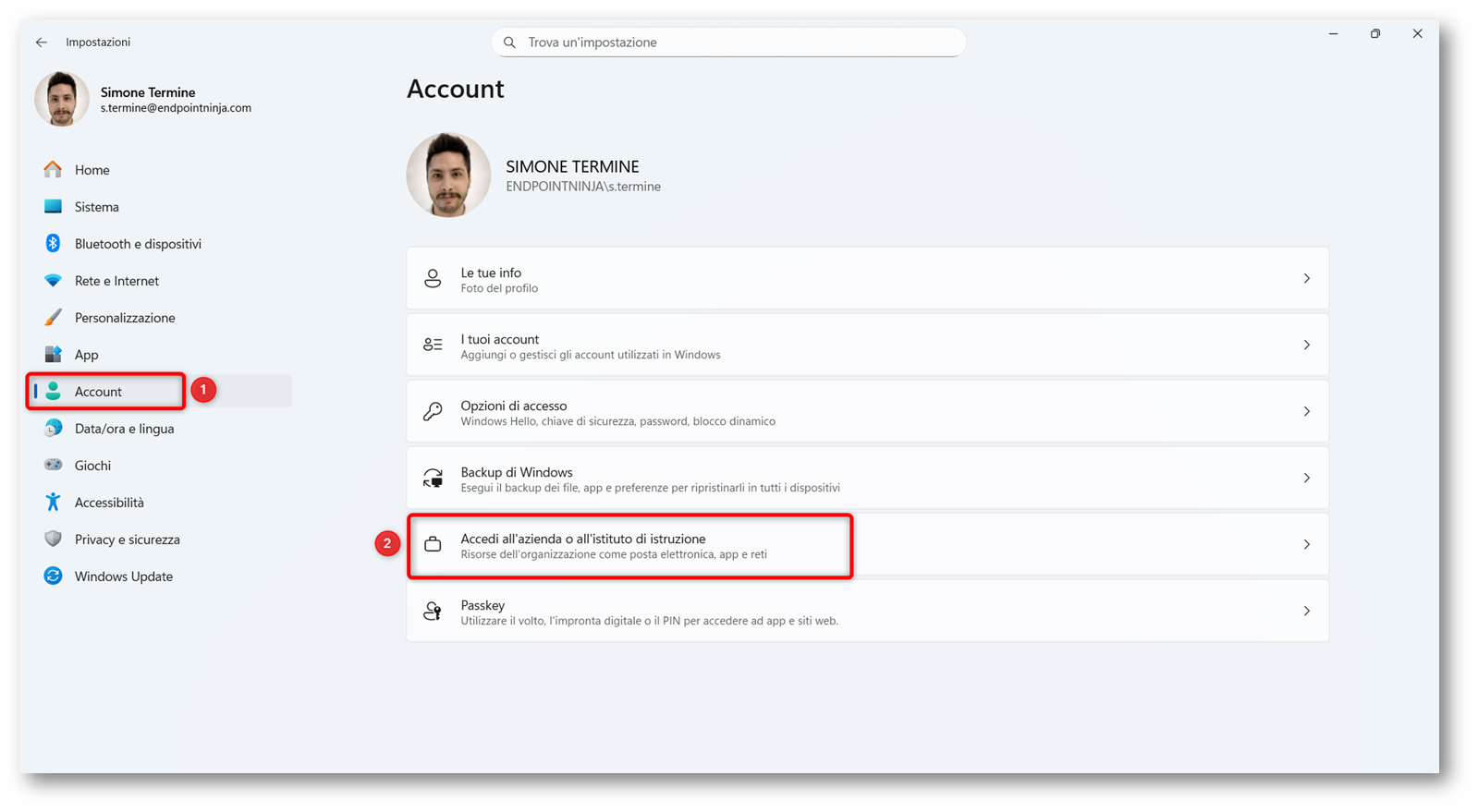Click the Le tue info person icon
This screenshot has width=1478, height=812.
coord(433,278)
